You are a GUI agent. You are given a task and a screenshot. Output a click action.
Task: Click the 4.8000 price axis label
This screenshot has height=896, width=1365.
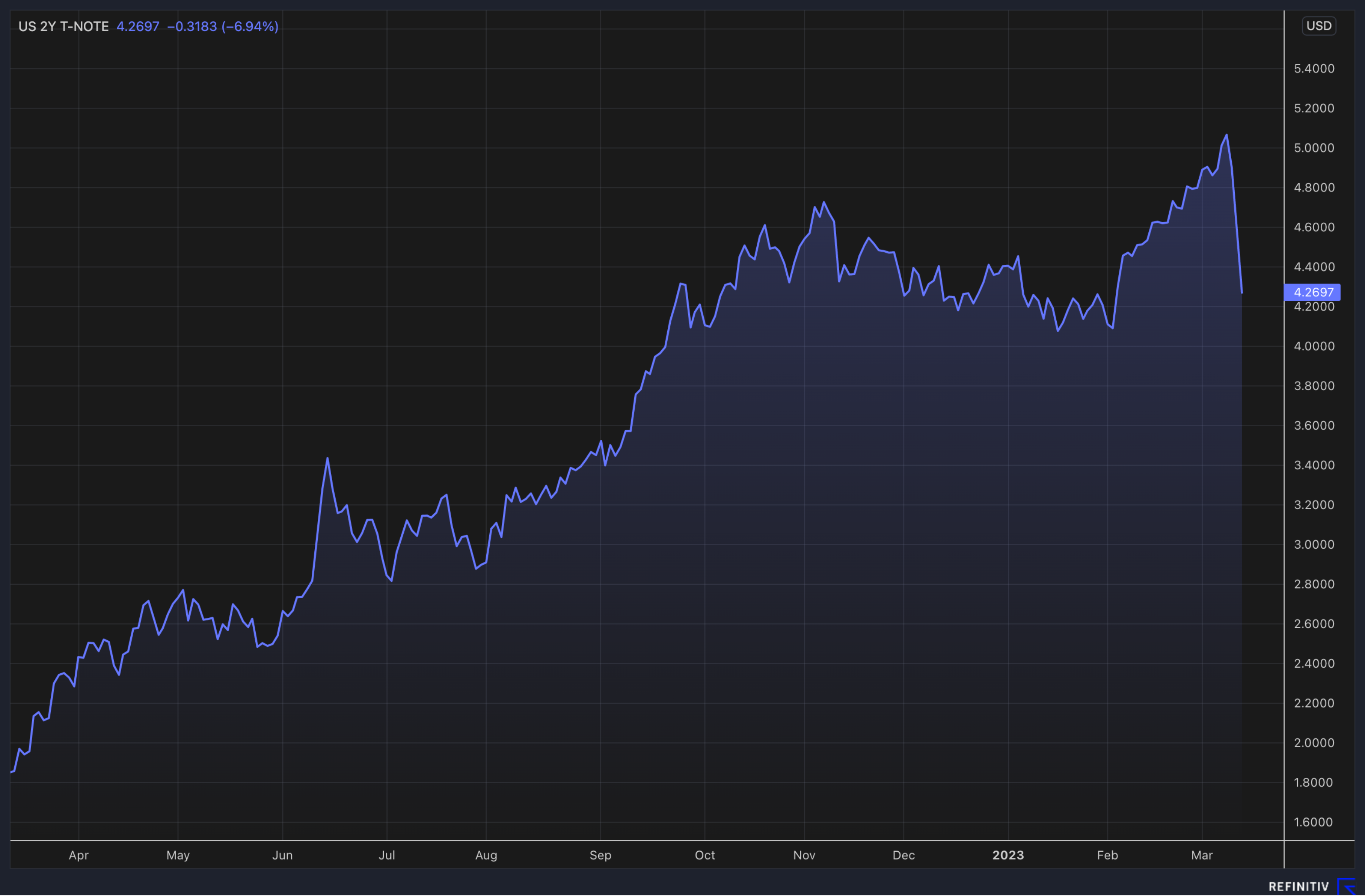click(1314, 188)
